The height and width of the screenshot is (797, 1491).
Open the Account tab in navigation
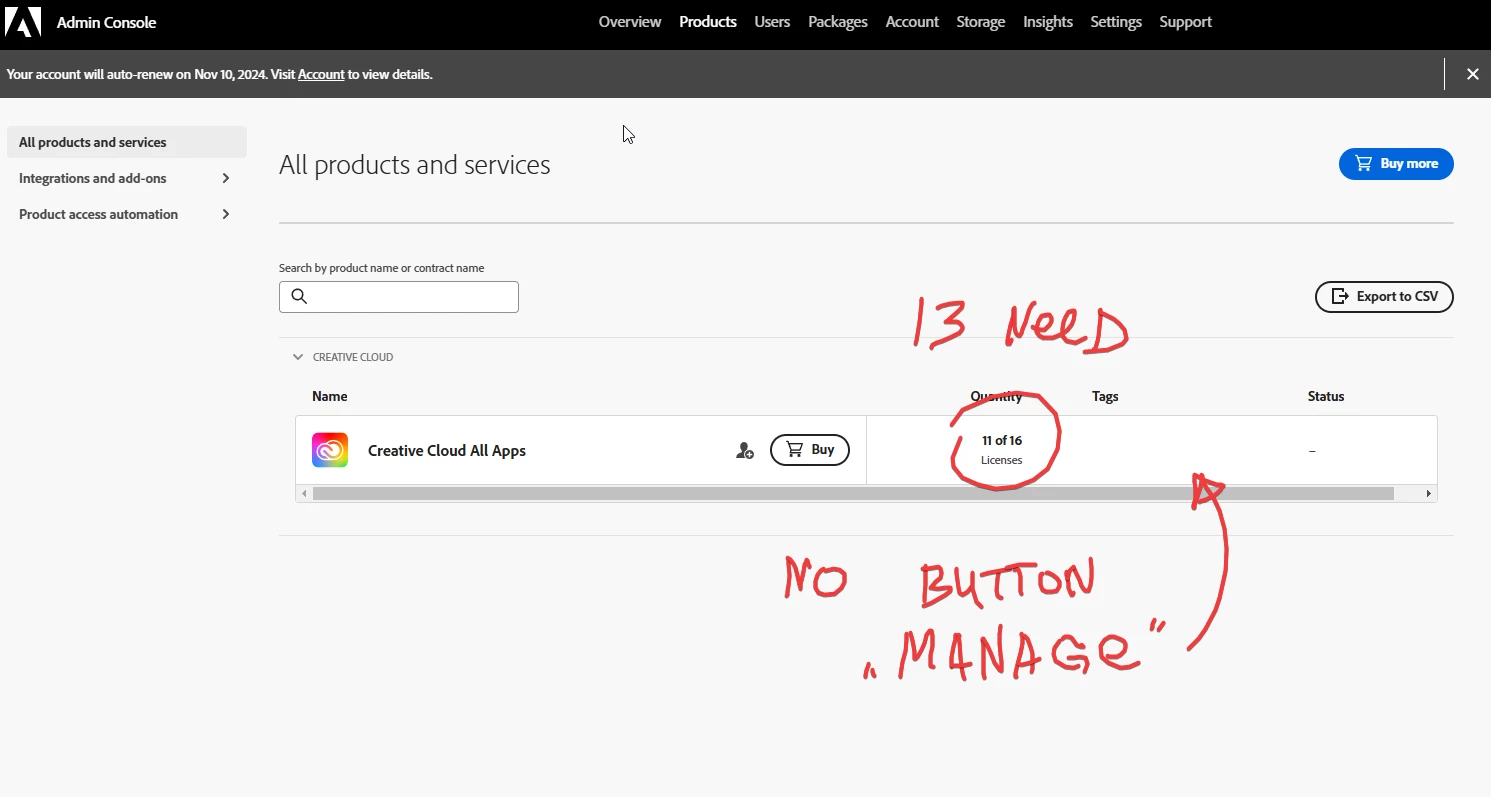click(912, 22)
